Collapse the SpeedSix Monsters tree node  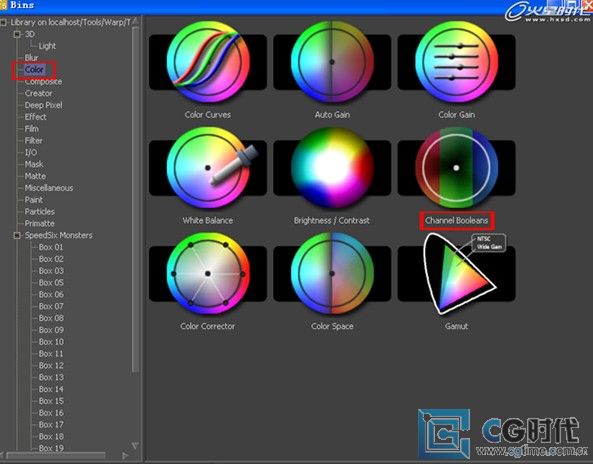pyautogui.click(x=17, y=235)
